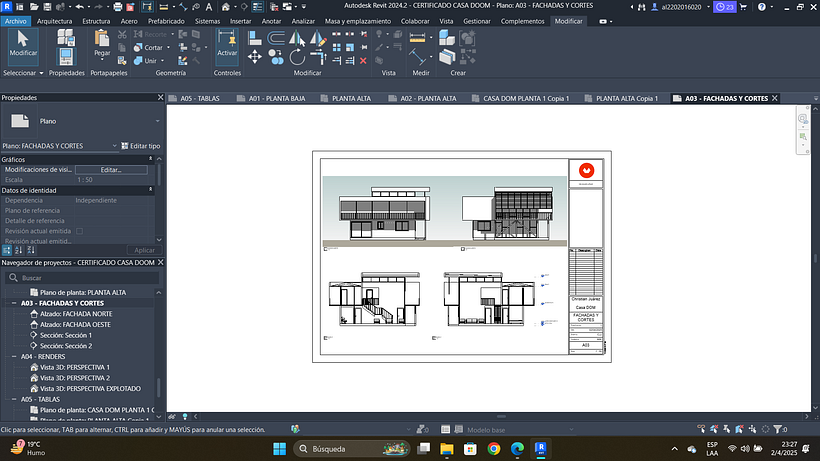Toggle drag elements on selection icon
Screen dimensions: 820x461
(752, 429)
